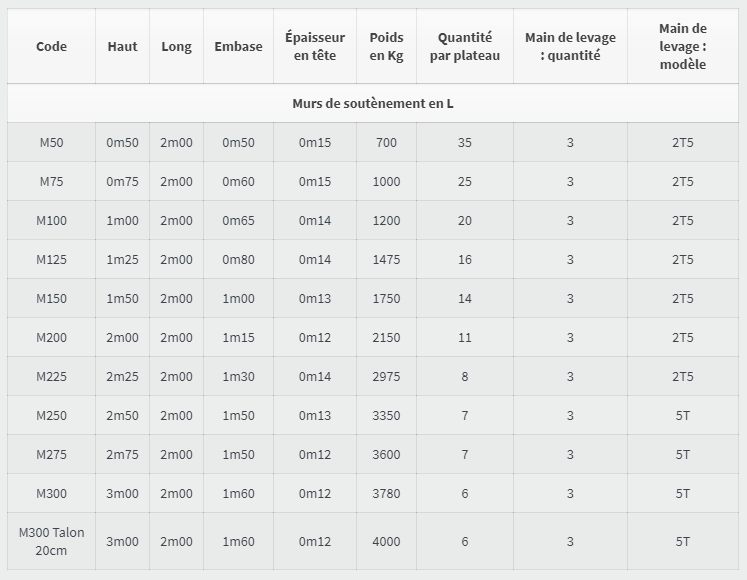
Task: Select the M275 code cell
Action: click(x=51, y=455)
